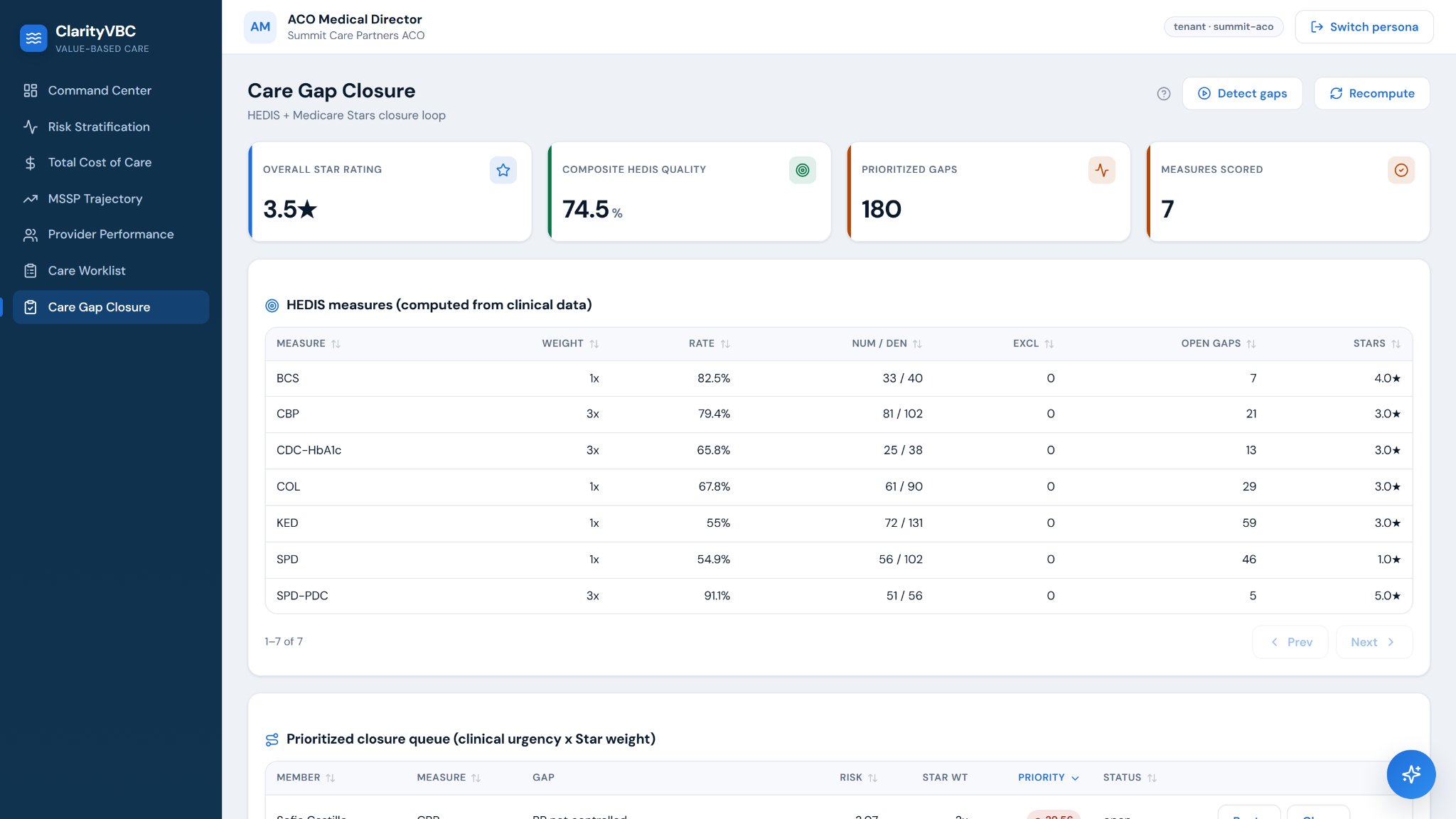Click the Next pagination button
1456x819 pixels.
pyautogui.click(x=1374, y=642)
